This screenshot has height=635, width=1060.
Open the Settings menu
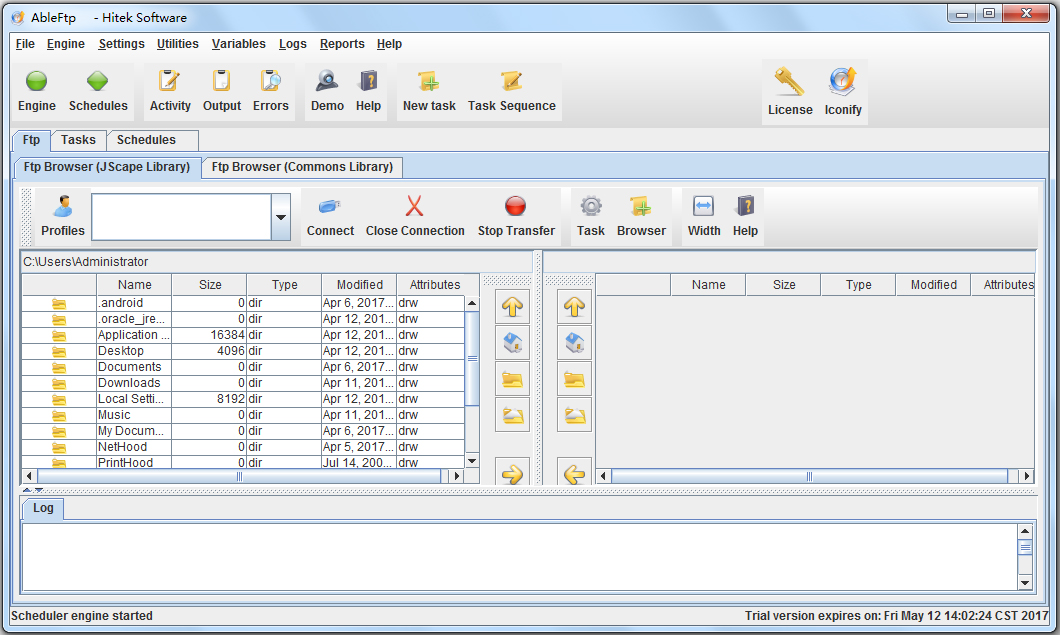point(121,44)
